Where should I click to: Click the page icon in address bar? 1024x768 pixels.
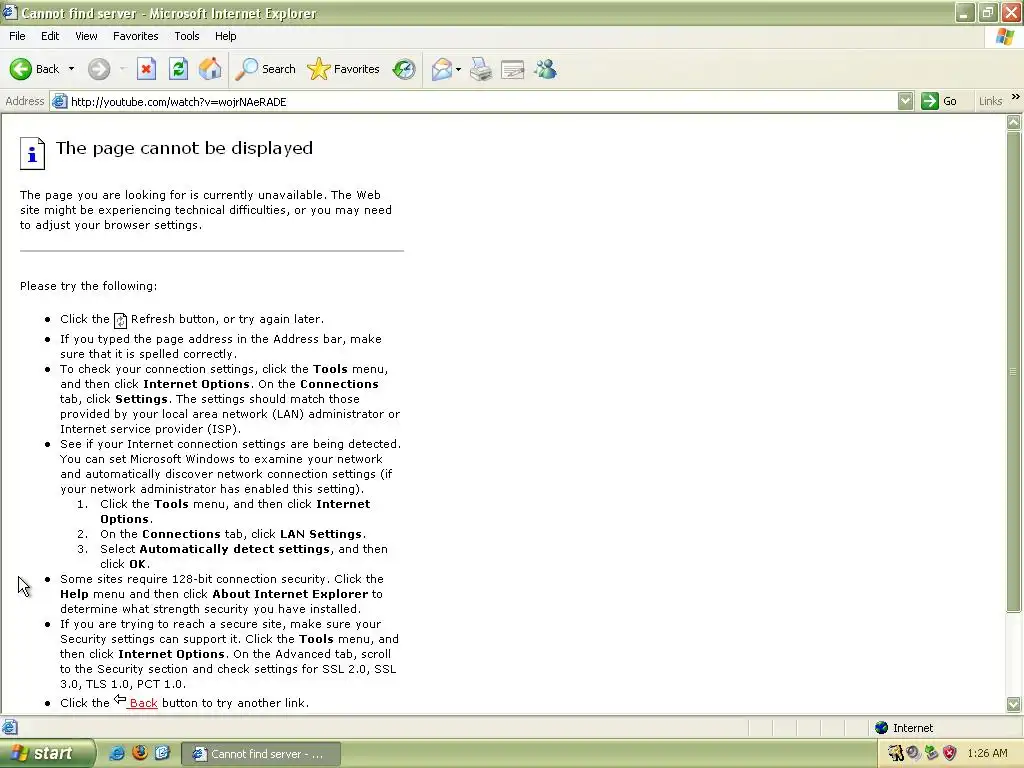point(59,101)
